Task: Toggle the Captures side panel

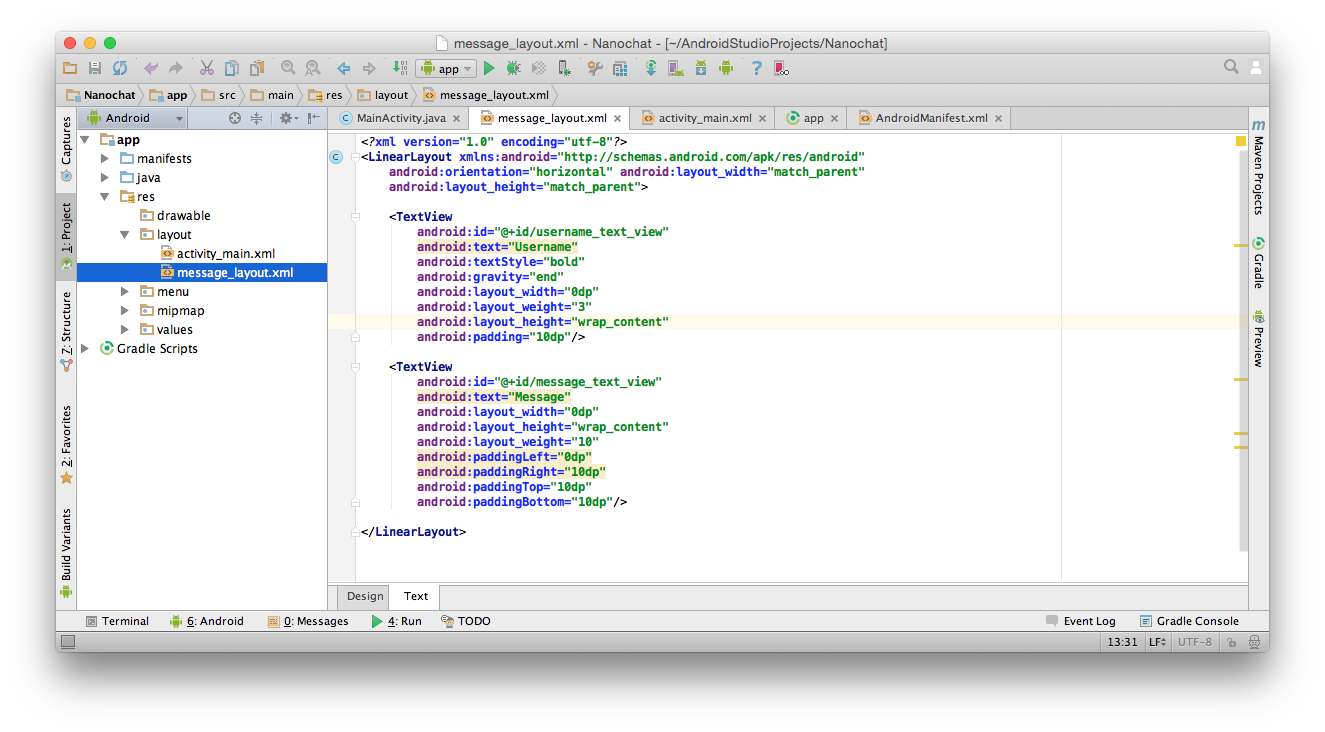Action: [x=66, y=149]
